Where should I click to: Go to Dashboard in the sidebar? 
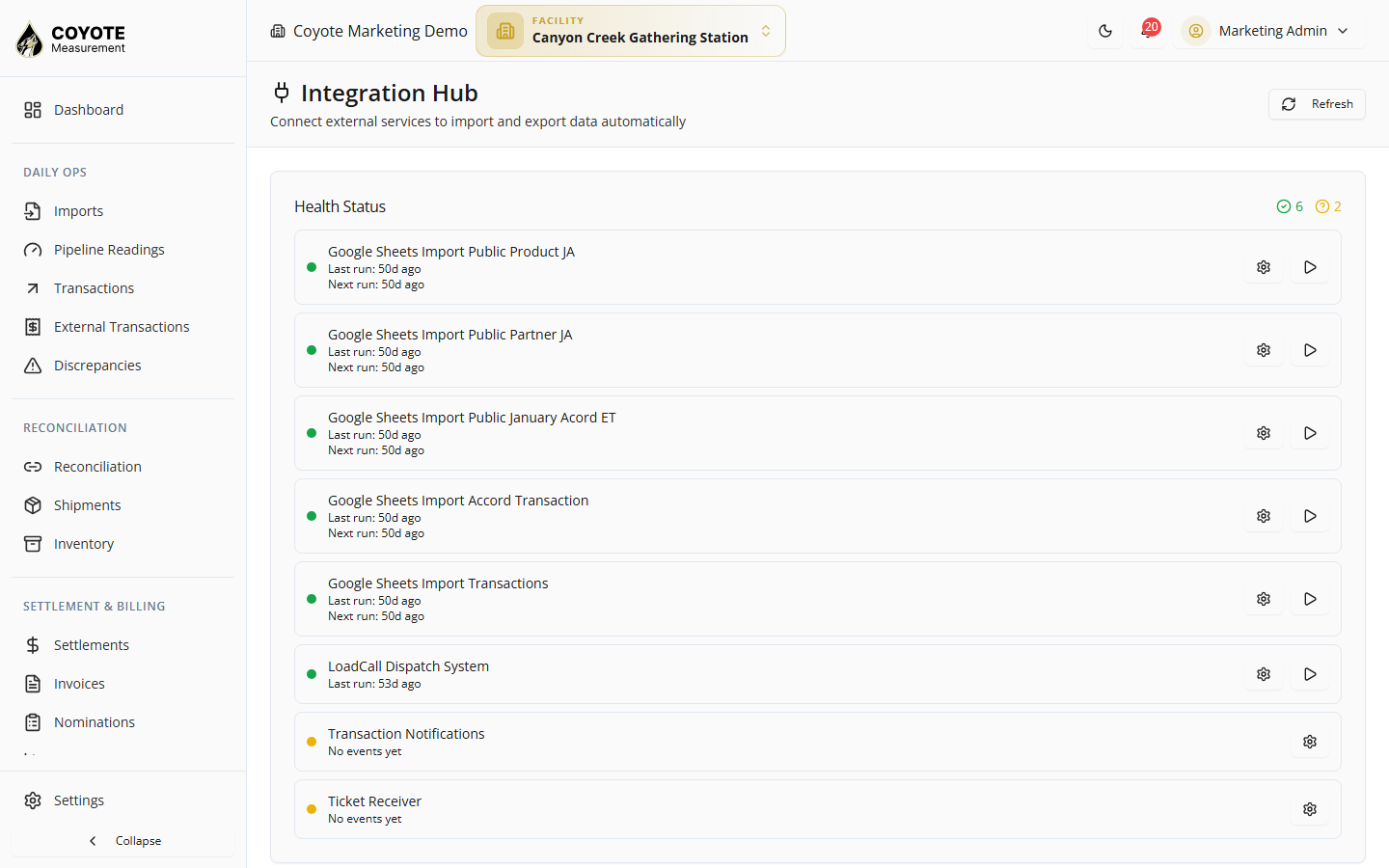123,110
